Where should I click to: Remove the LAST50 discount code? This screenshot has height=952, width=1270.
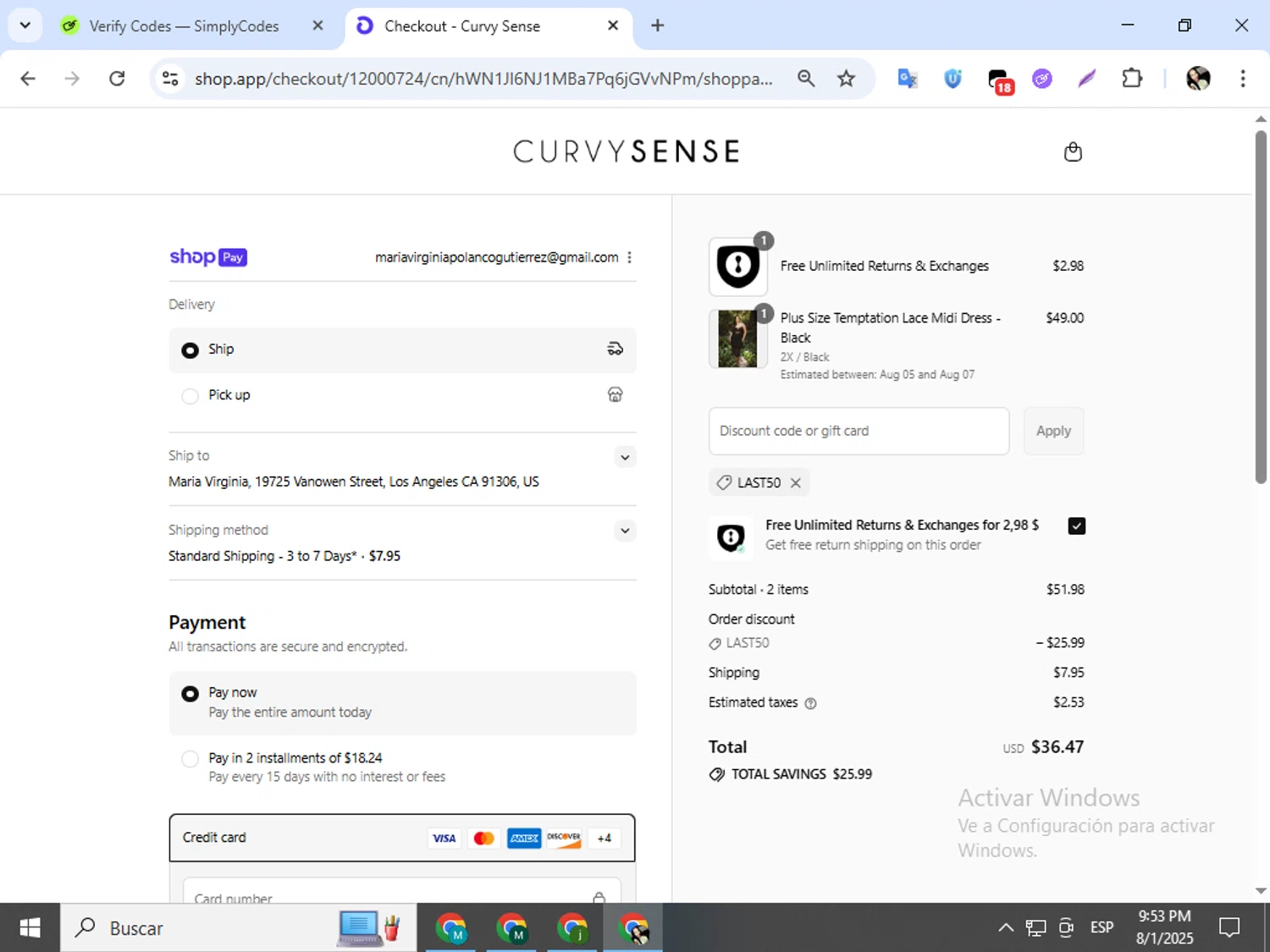click(x=795, y=482)
